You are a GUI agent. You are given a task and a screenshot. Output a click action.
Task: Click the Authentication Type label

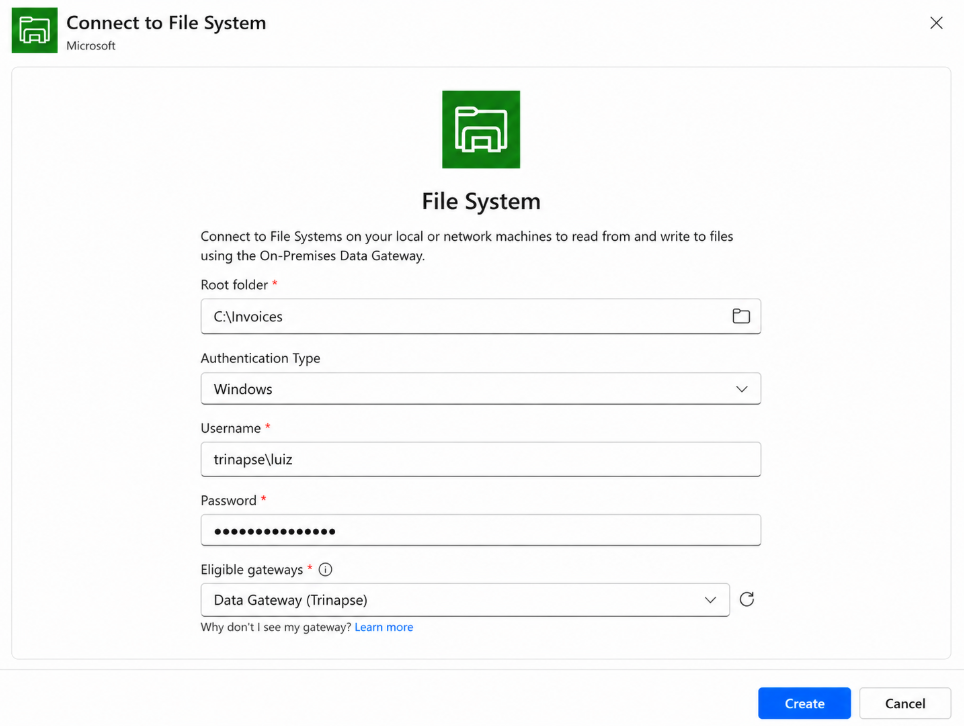pyautogui.click(x=260, y=358)
